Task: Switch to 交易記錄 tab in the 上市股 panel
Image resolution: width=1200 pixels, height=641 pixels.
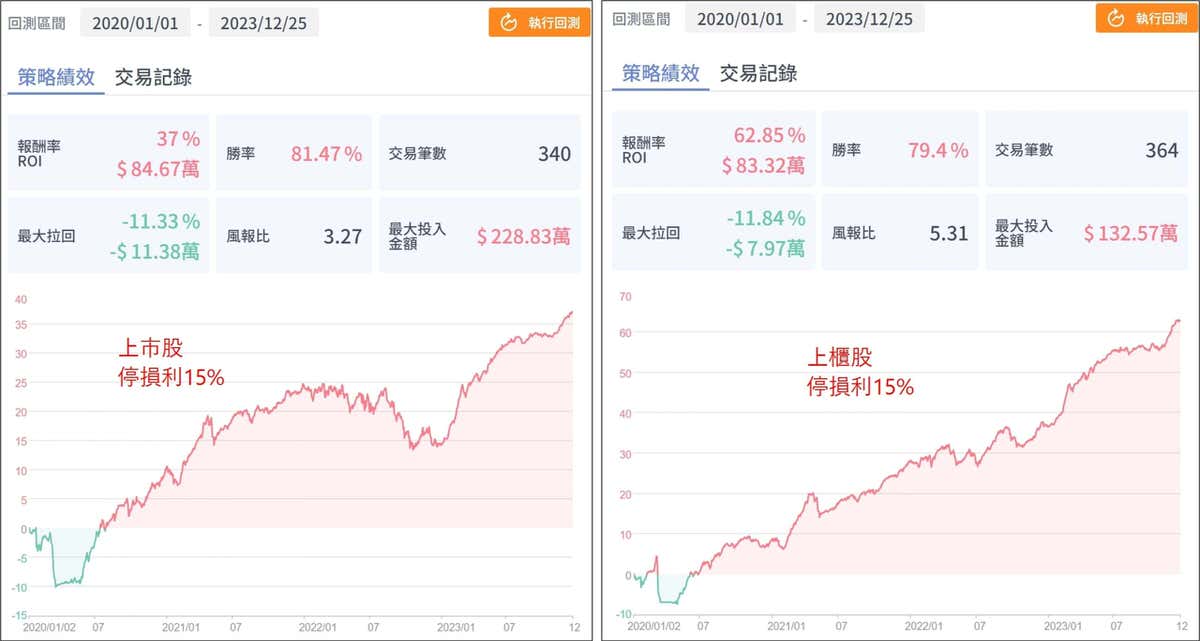Action: [x=153, y=76]
